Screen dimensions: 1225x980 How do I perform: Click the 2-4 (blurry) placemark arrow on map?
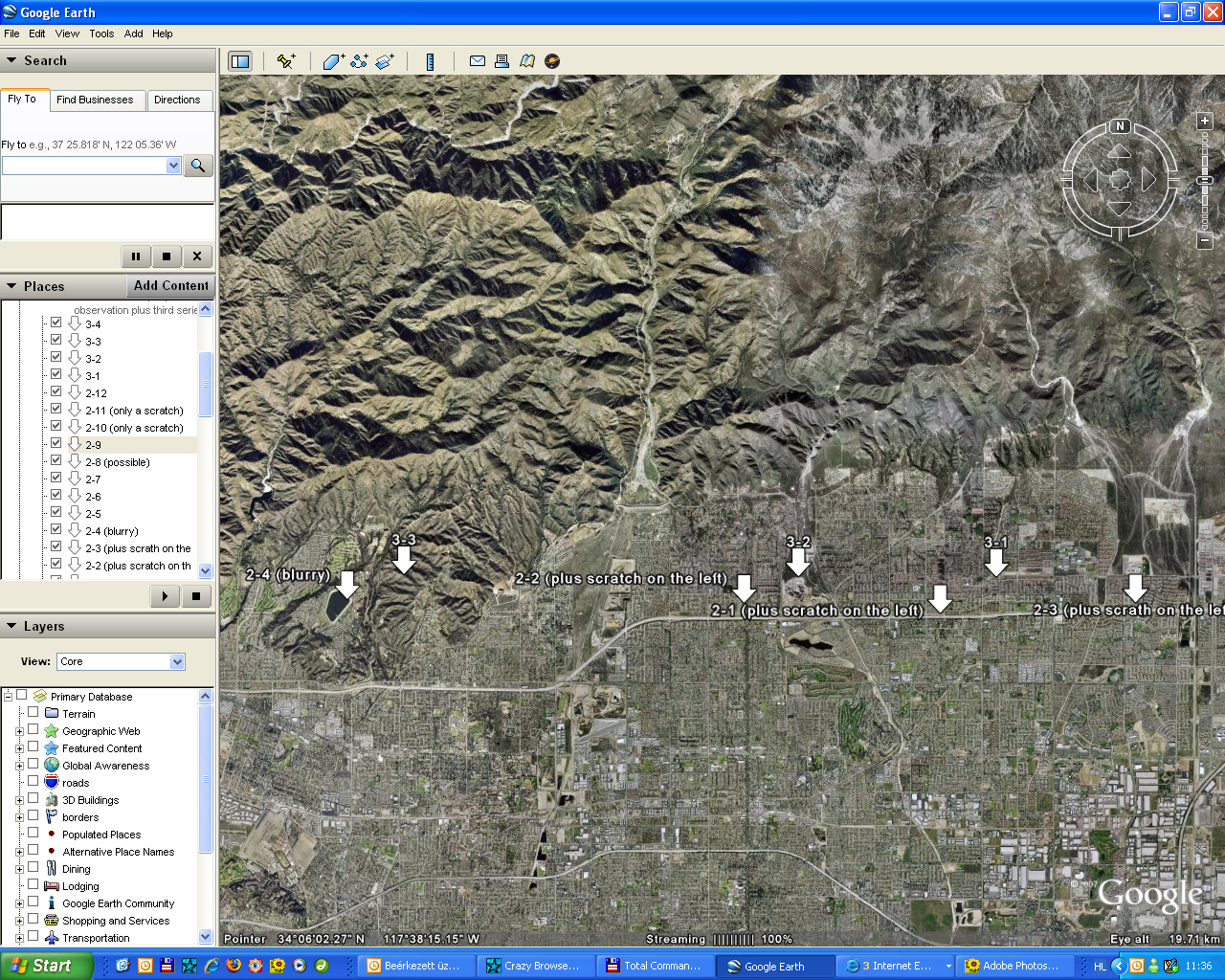[x=347, y=584]
